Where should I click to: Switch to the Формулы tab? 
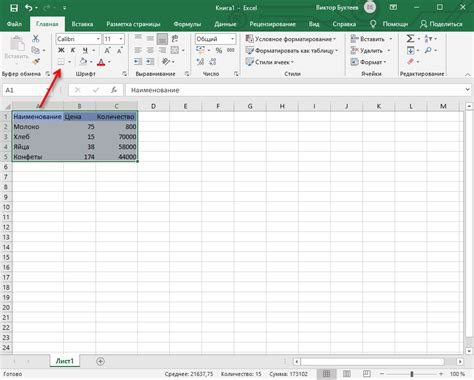[187, 24]
